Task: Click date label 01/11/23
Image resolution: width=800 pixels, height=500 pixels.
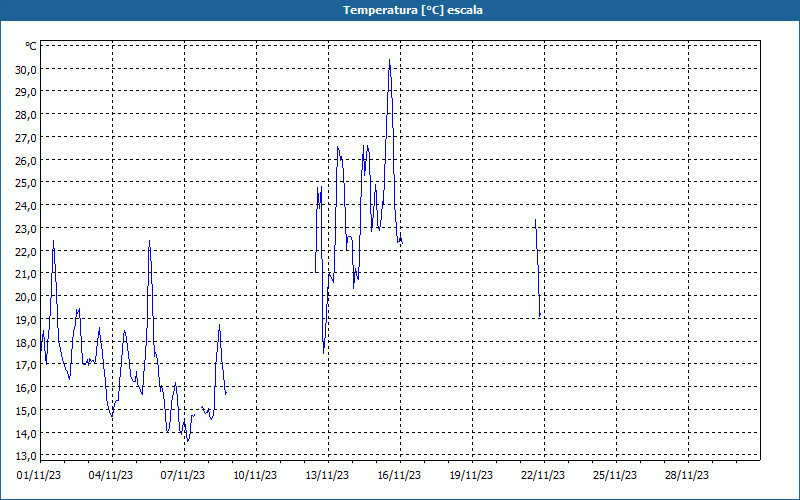Action: pos(39,475)
